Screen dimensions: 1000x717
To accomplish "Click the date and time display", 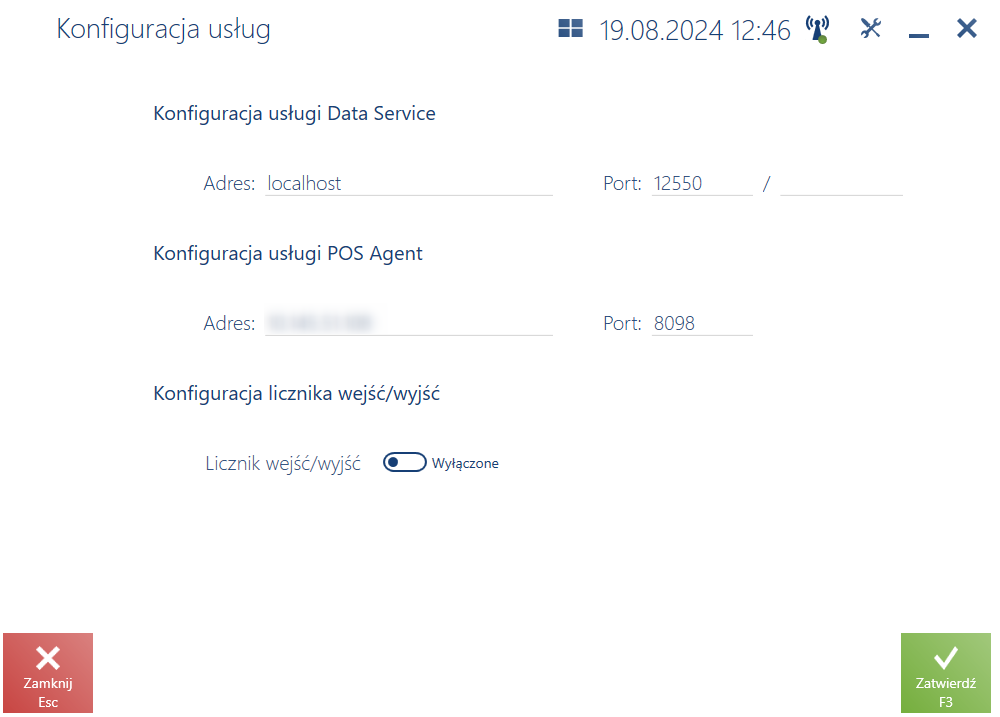I will point(695,30).
